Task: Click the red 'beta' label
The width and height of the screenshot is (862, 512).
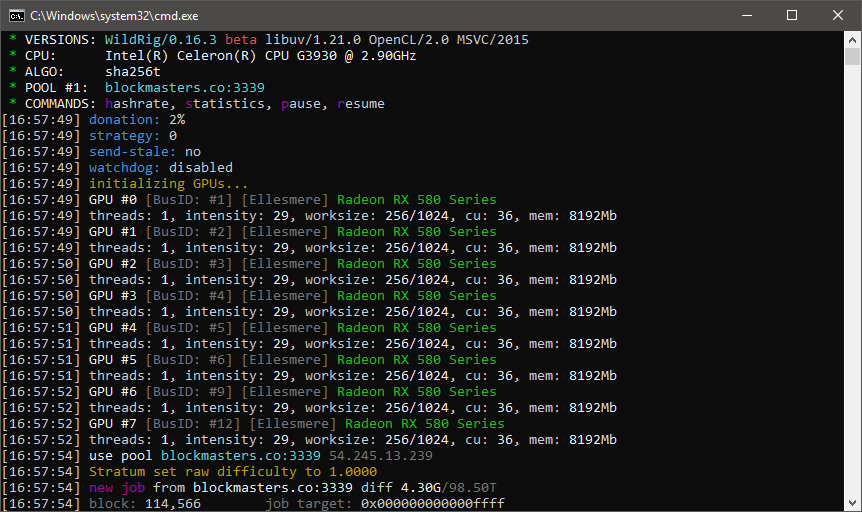Action: point(241,40)
